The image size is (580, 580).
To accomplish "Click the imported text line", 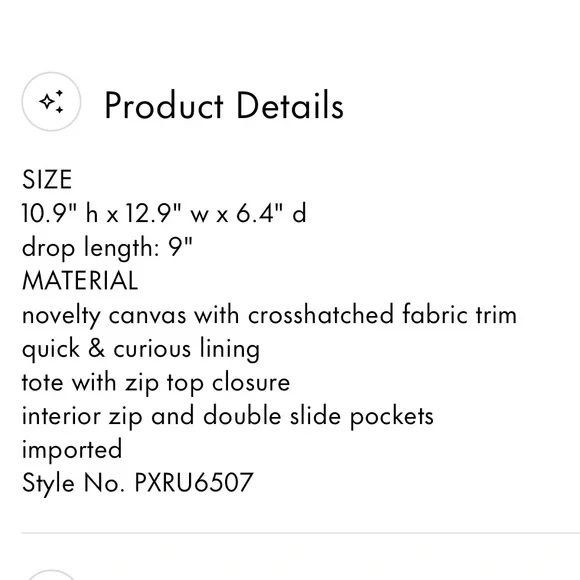I will [72, 450].
